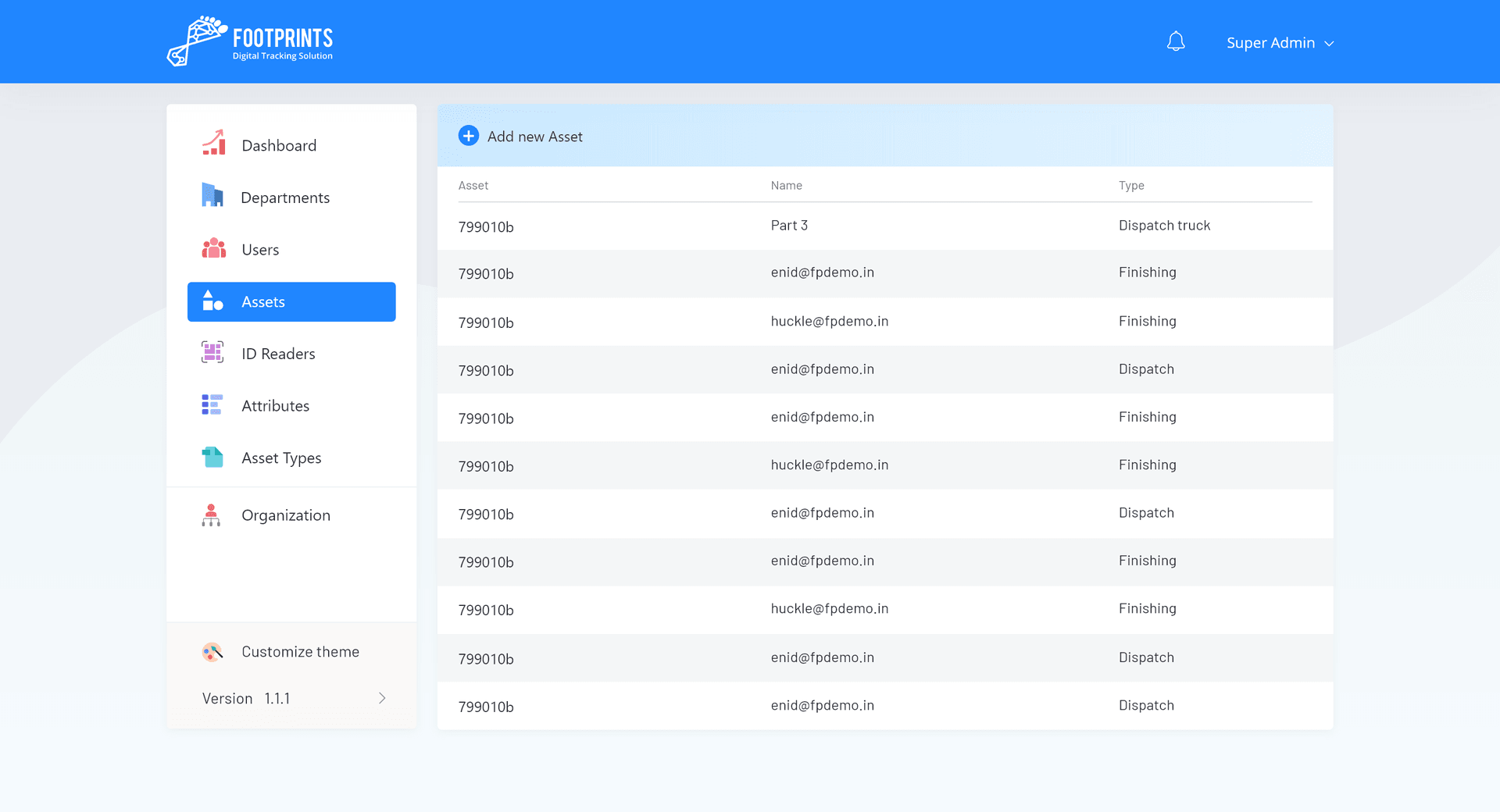
Task: Select the Part 3 name cell
Action: pyautogui.click(x=789, y=226)
